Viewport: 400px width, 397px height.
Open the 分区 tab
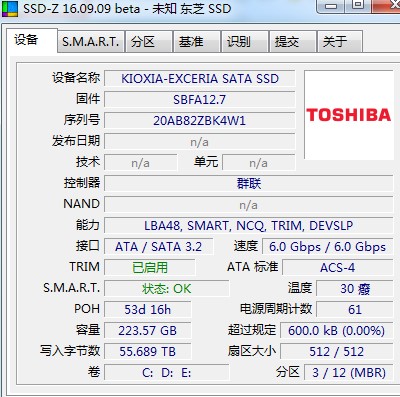coord(149,42)
